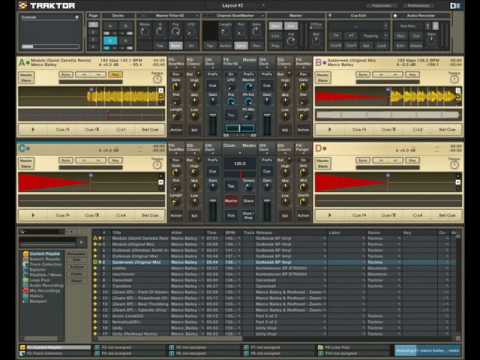Click the browser search field
Viewport: 480px width, 360px height.
(x=42, y=231)
